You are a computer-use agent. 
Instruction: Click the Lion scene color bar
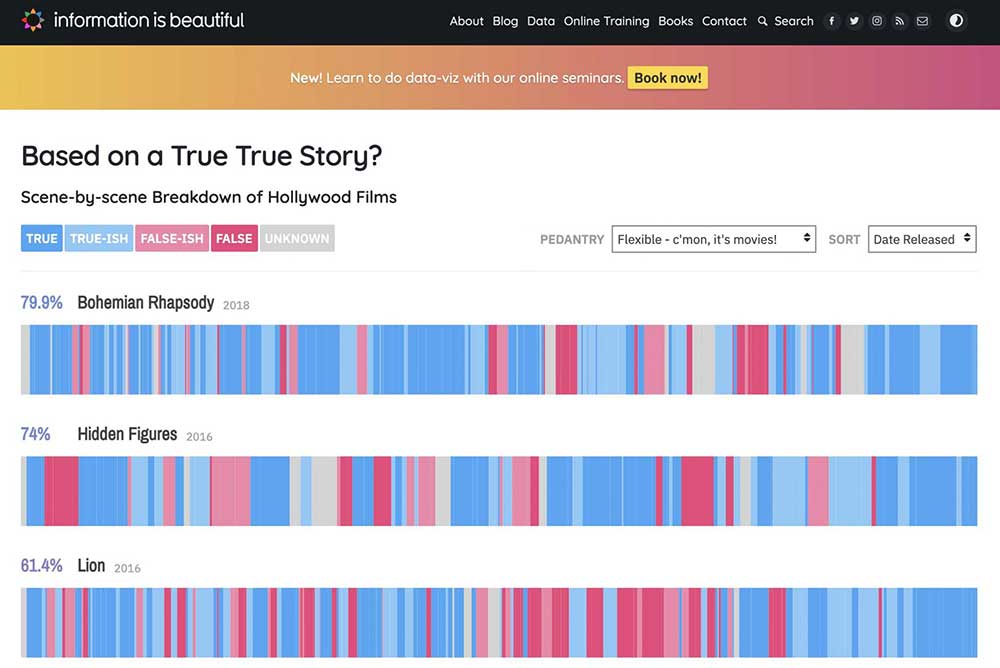[499, 623]
